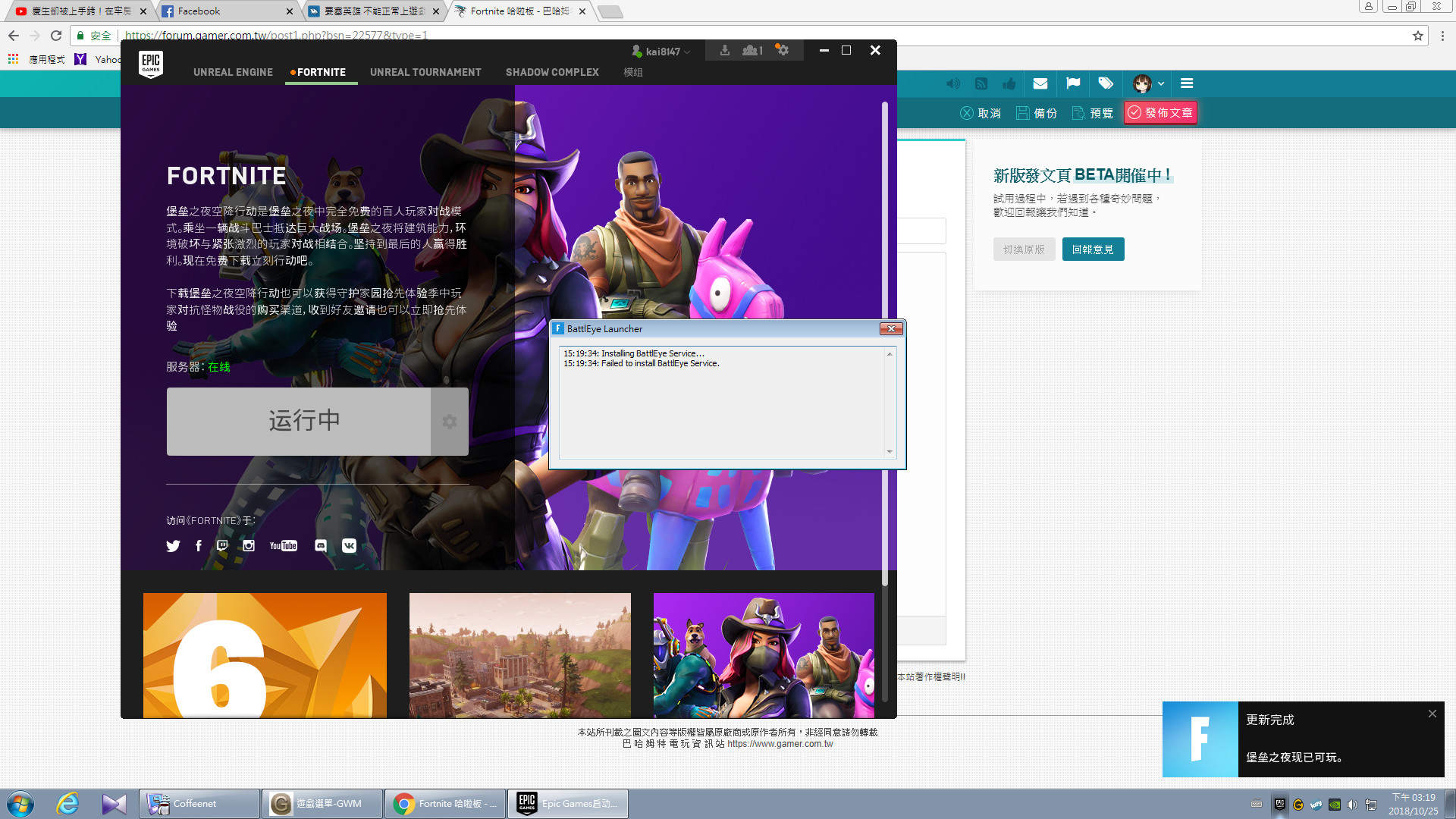Open Coffeenet from the taskbar
Viewport: 1456px width, 819px height.
[x=199, y=804]
